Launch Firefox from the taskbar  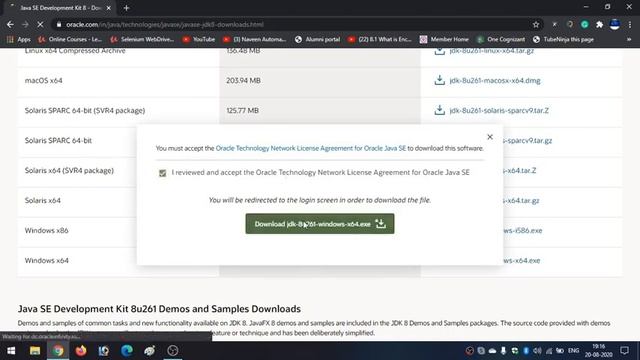pos(81,351)
